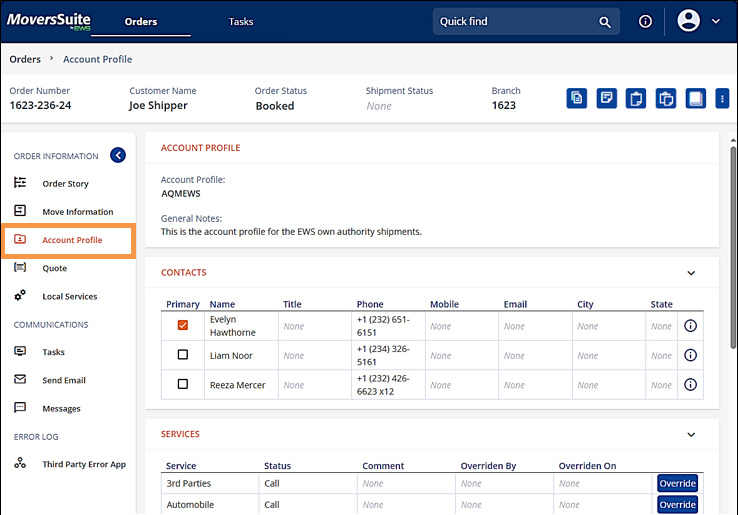Screen dimensions: 738x515
Task: Show info for Reeza Mercer contact
Action: [690, 385]
